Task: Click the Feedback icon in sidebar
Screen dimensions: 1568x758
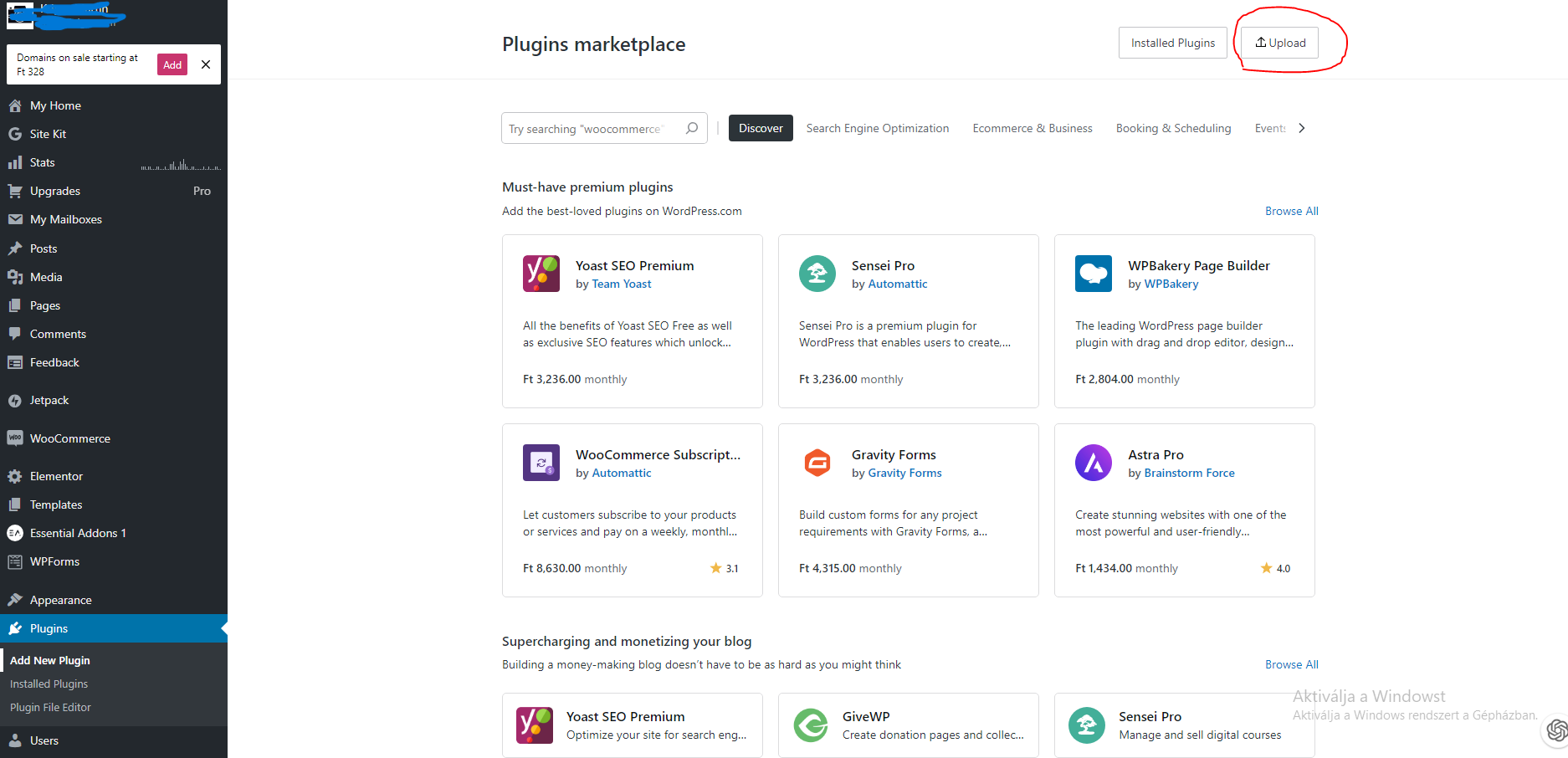Action: 15,362
